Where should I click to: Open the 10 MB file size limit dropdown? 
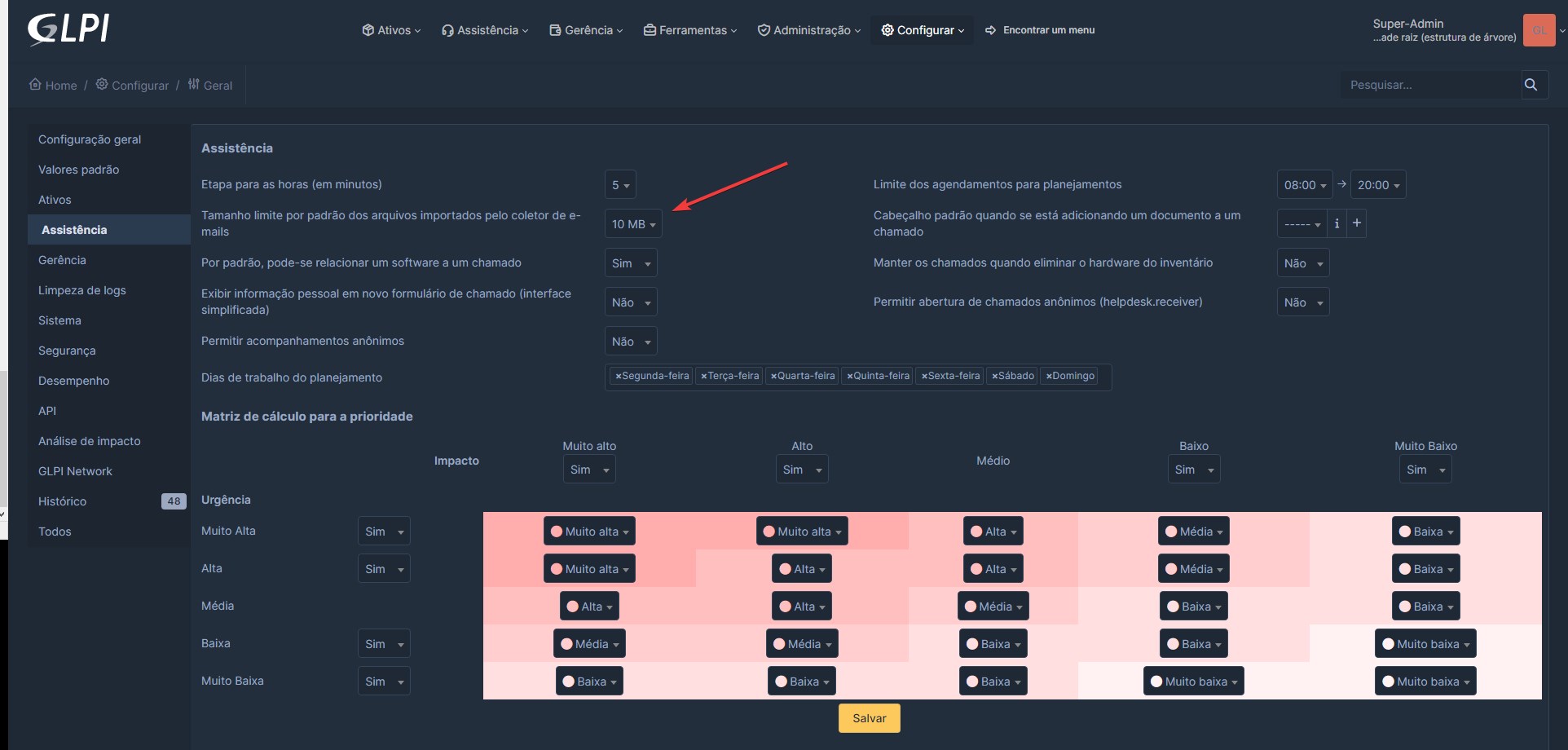click(632, 223)
